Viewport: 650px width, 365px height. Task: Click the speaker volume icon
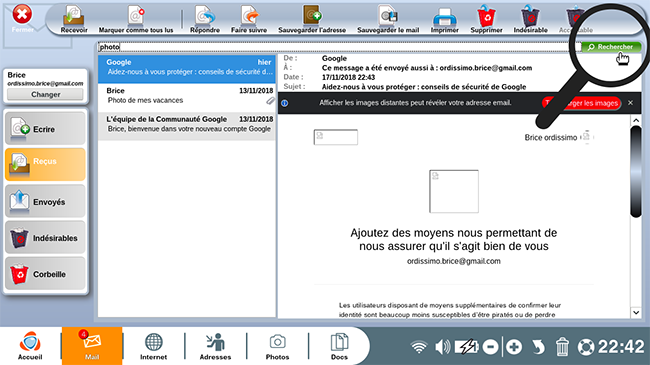(442, 347)
